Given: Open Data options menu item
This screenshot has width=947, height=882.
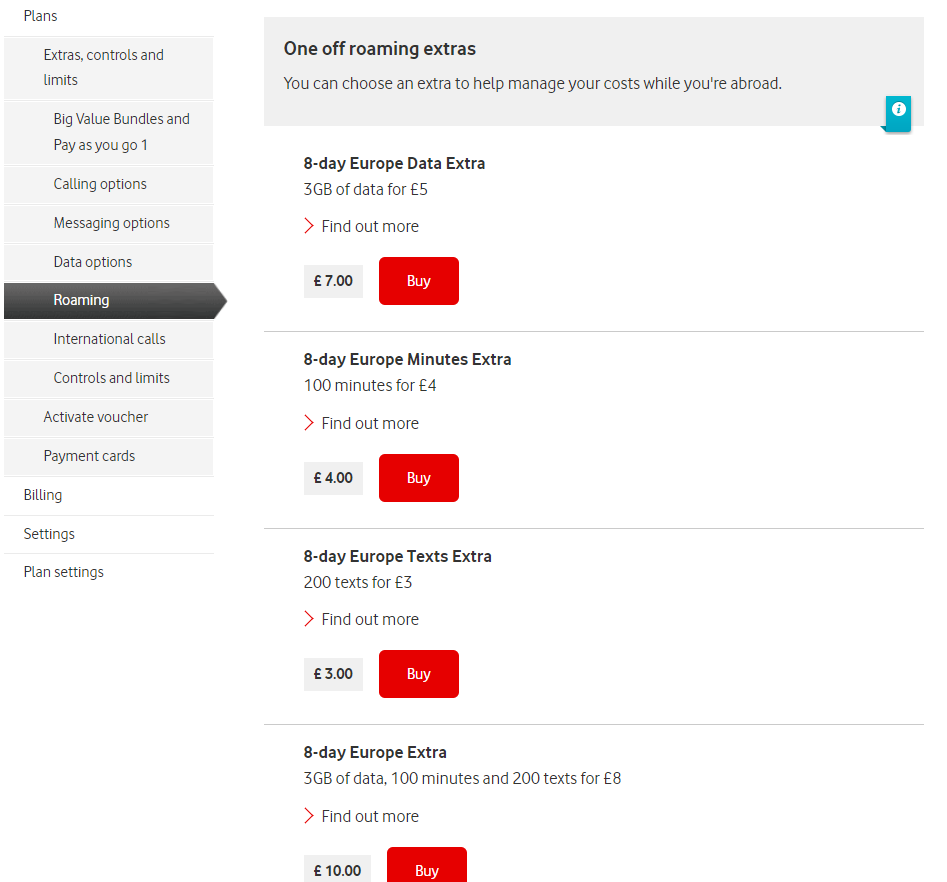Looking at the screenshot, I should (x=93, y=262).
